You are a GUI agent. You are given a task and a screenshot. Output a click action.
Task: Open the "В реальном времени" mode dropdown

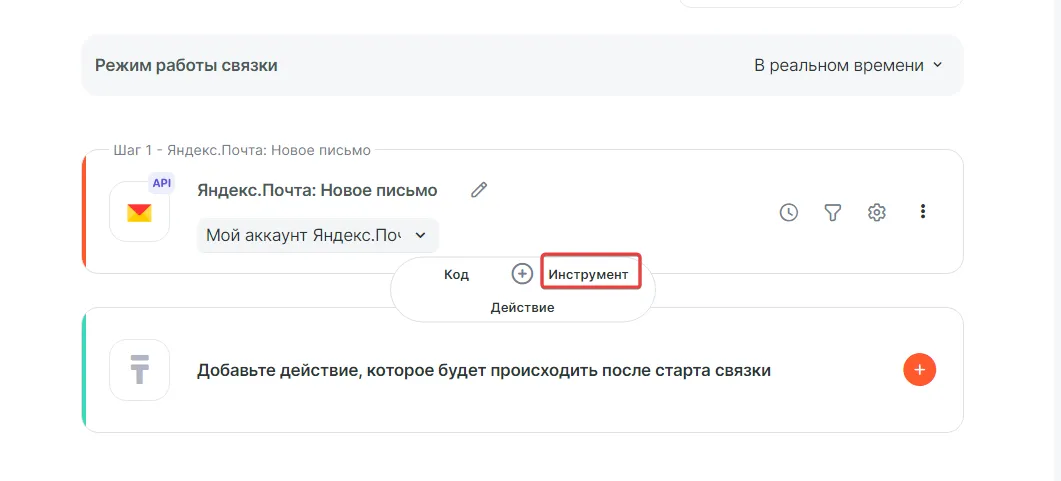848,65
